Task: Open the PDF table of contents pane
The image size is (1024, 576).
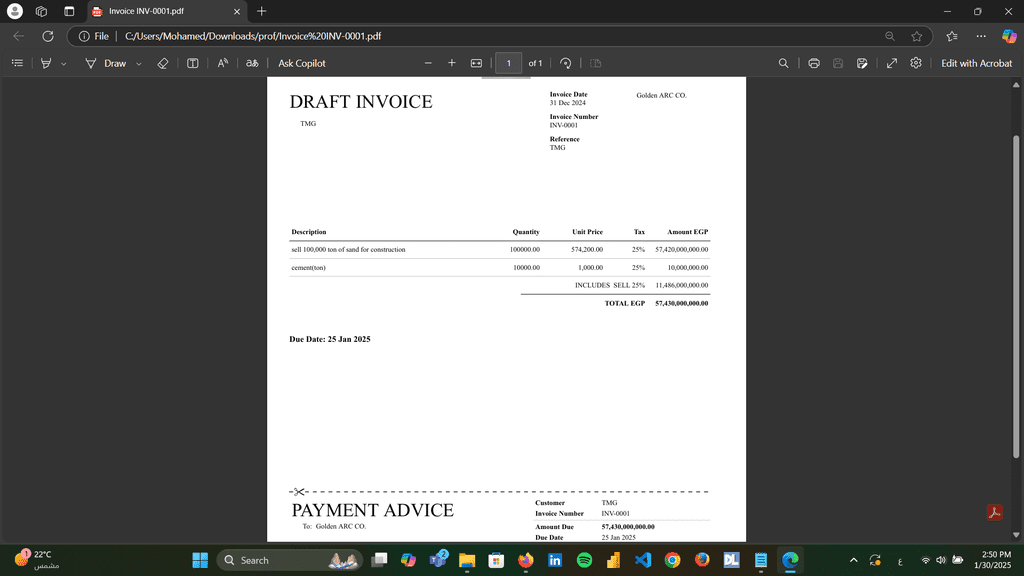Action: (18, 63)
